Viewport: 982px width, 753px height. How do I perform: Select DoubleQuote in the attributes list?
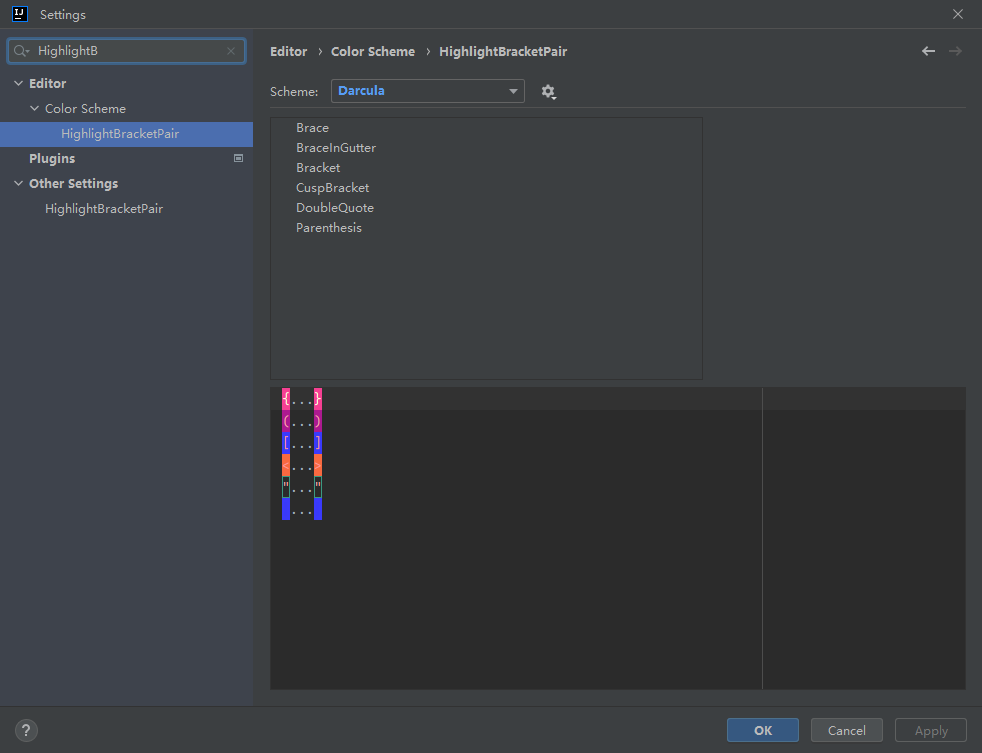tap(334, 207)
